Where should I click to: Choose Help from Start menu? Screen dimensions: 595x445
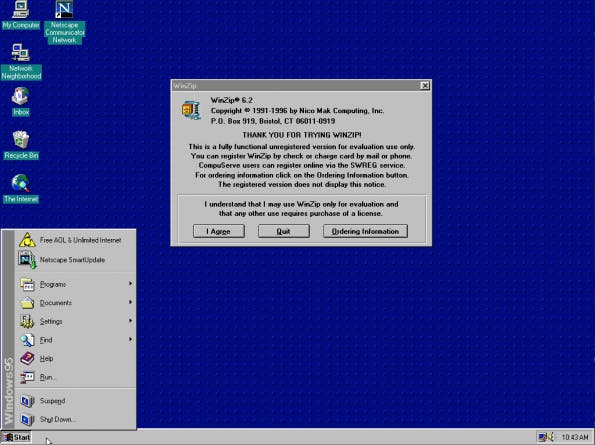(x=75, y=359)
